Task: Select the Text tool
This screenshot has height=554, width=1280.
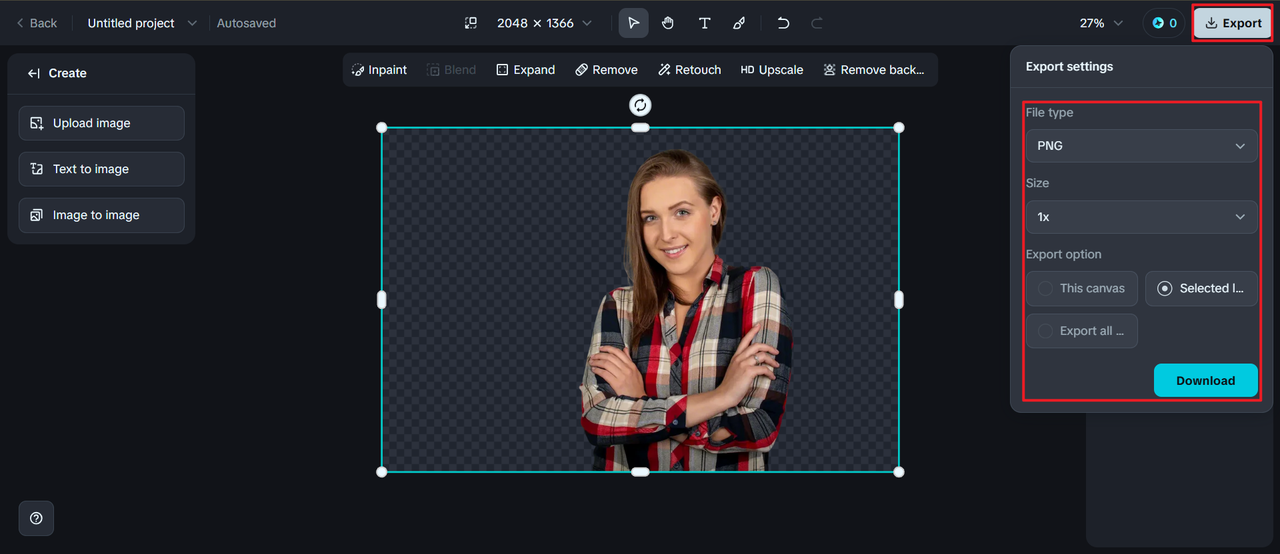Action: [704, 23]
